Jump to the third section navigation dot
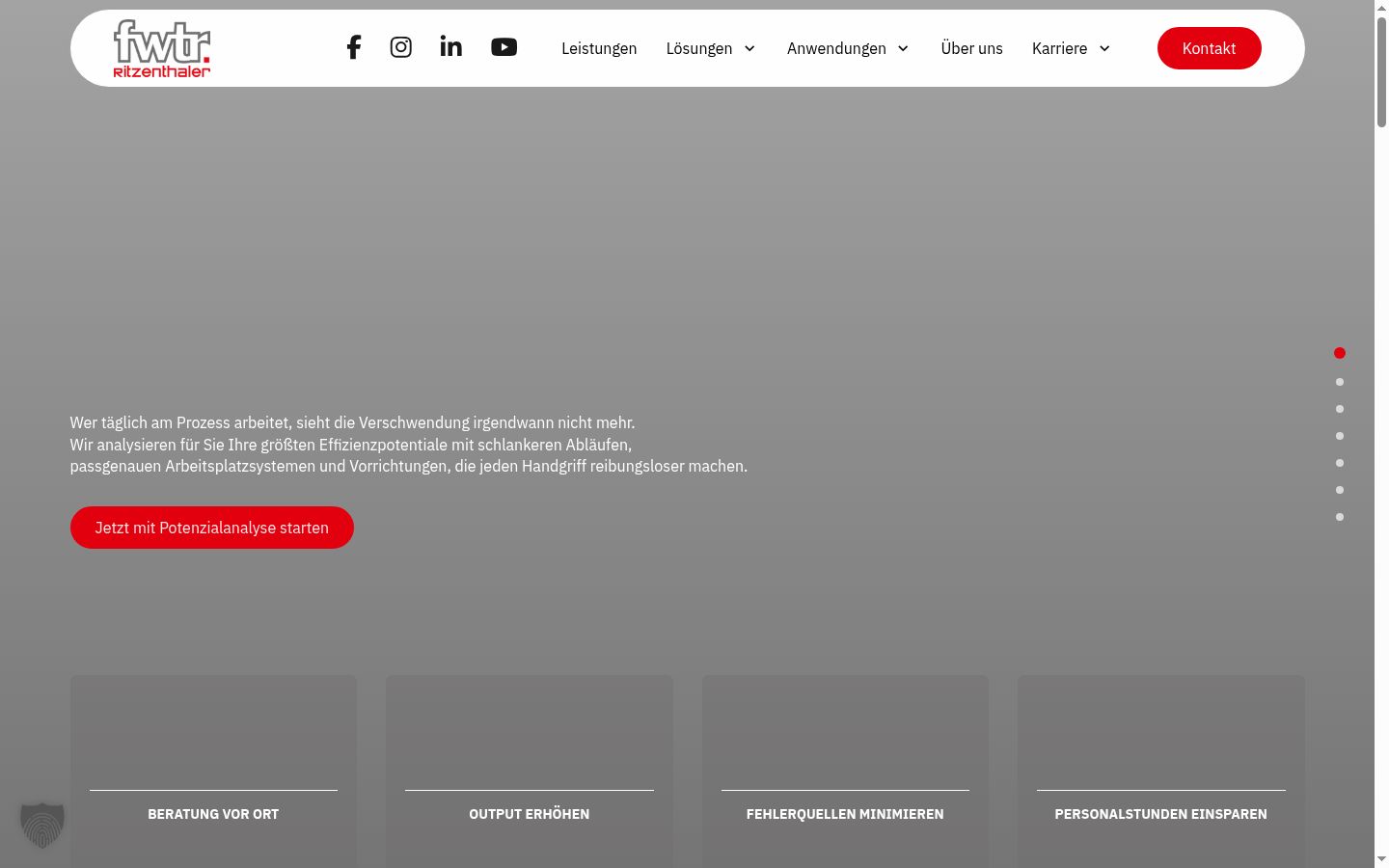 (1340, 409)
